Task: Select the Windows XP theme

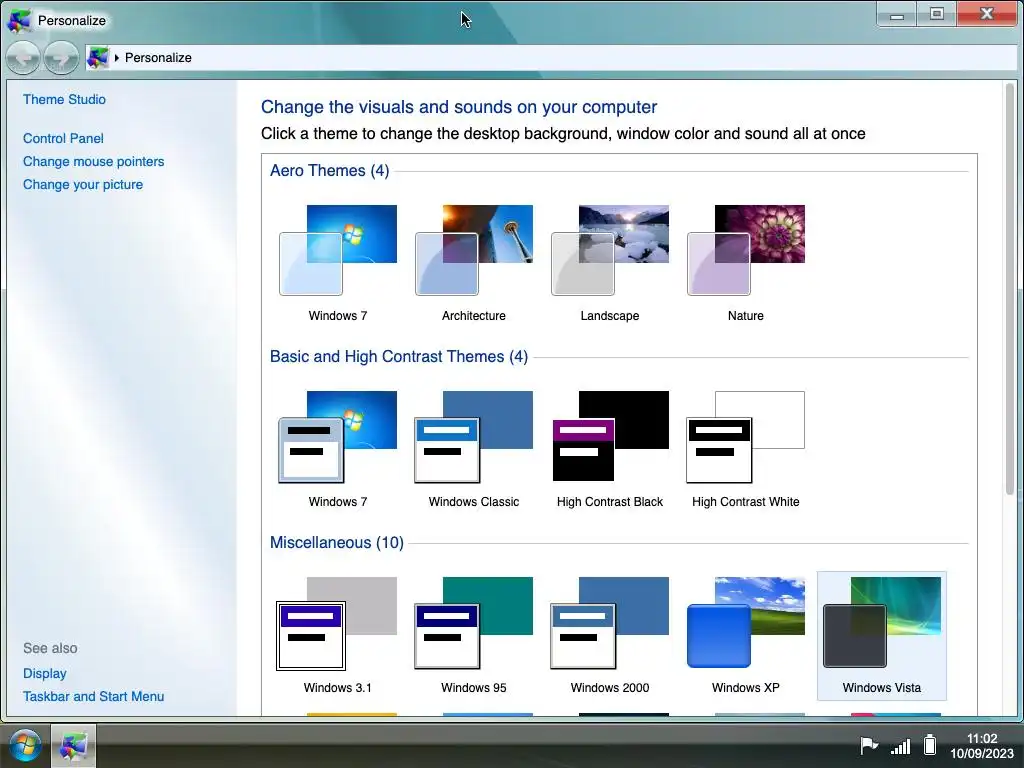Action: click(x=746, y=635)
